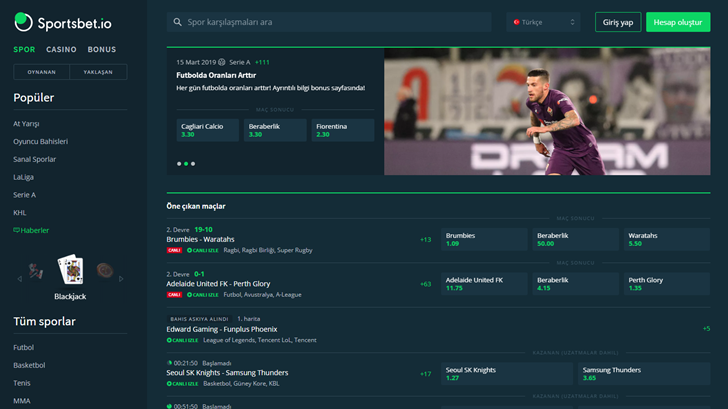Select the game icon right of Blackjack
728x409 pixels.
[x=105, y=270]
